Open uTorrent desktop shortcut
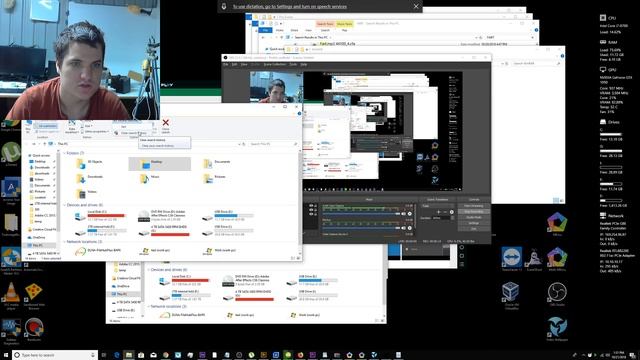 click(11, 154)
